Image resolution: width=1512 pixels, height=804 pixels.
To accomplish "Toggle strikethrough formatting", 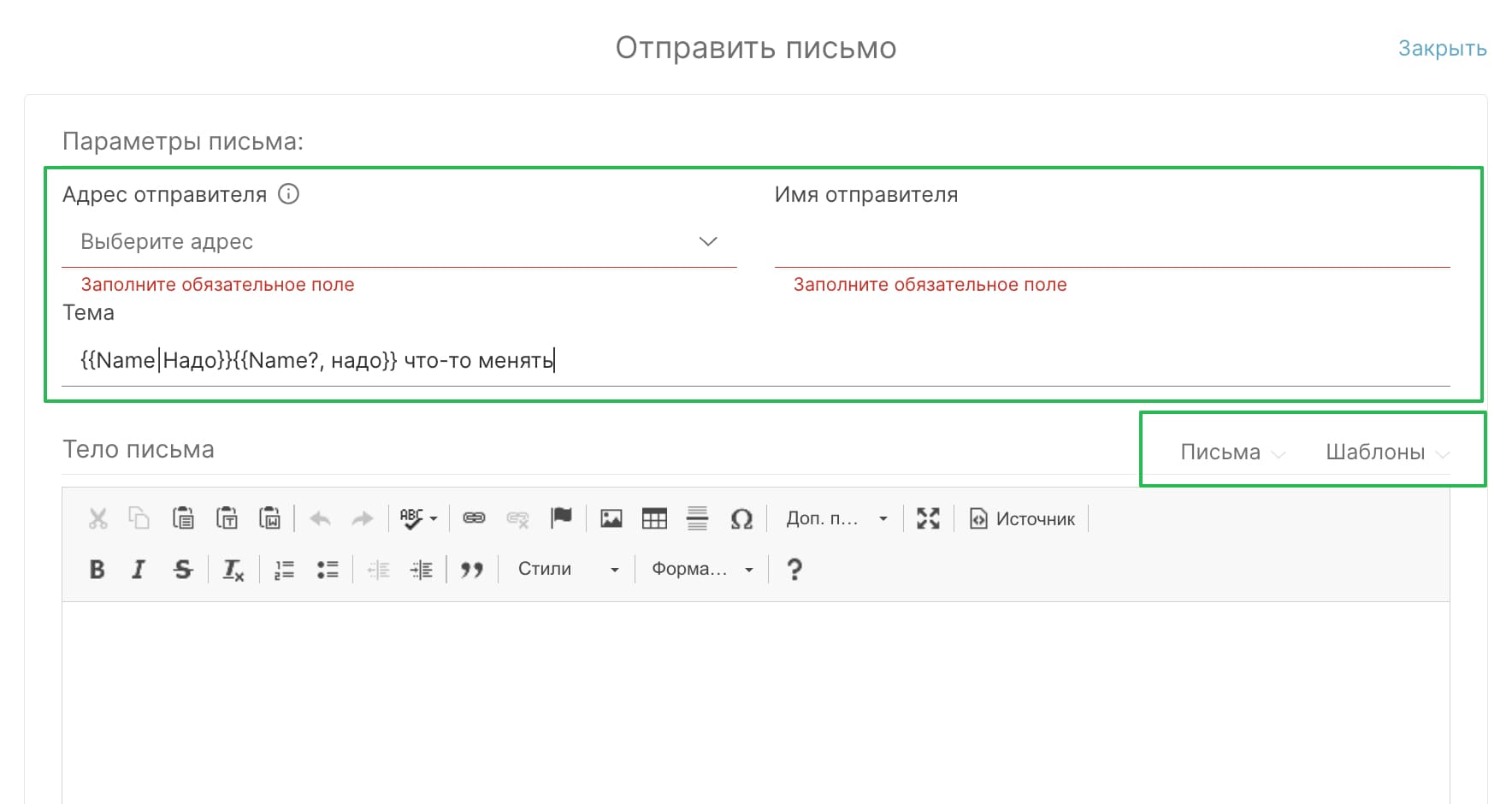I will tap(183, 569).
